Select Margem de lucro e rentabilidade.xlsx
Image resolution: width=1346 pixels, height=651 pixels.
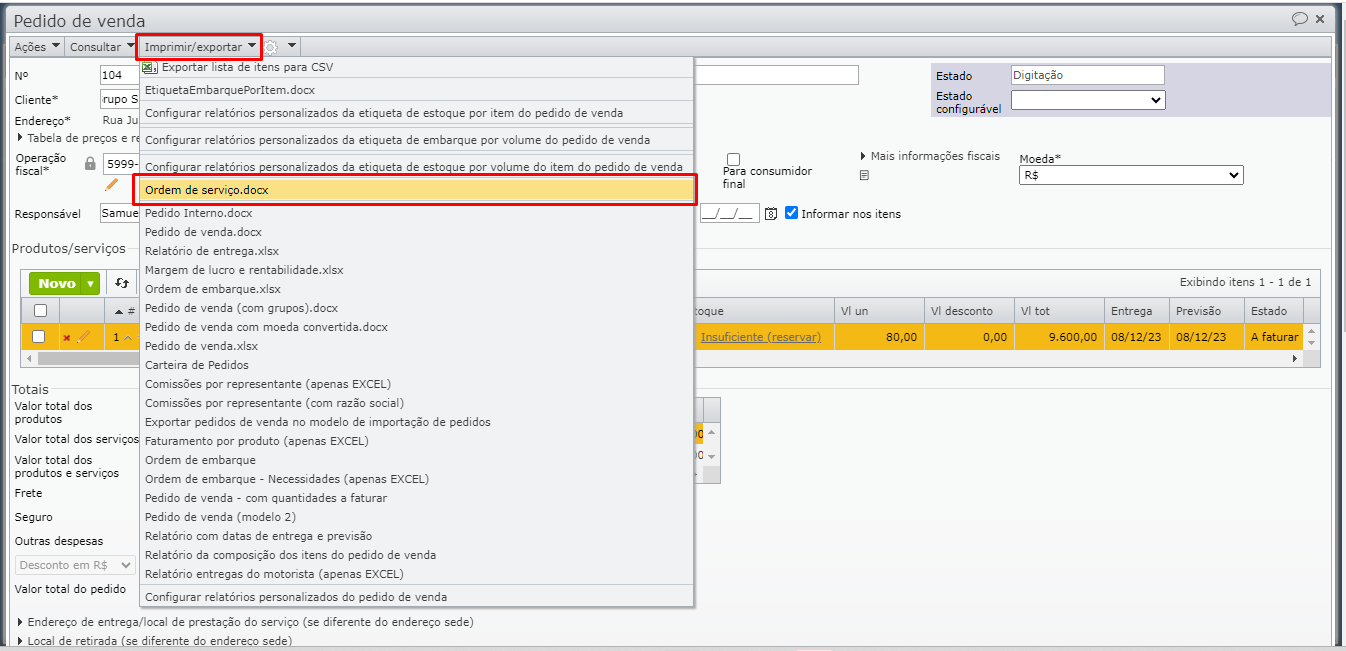416,270
